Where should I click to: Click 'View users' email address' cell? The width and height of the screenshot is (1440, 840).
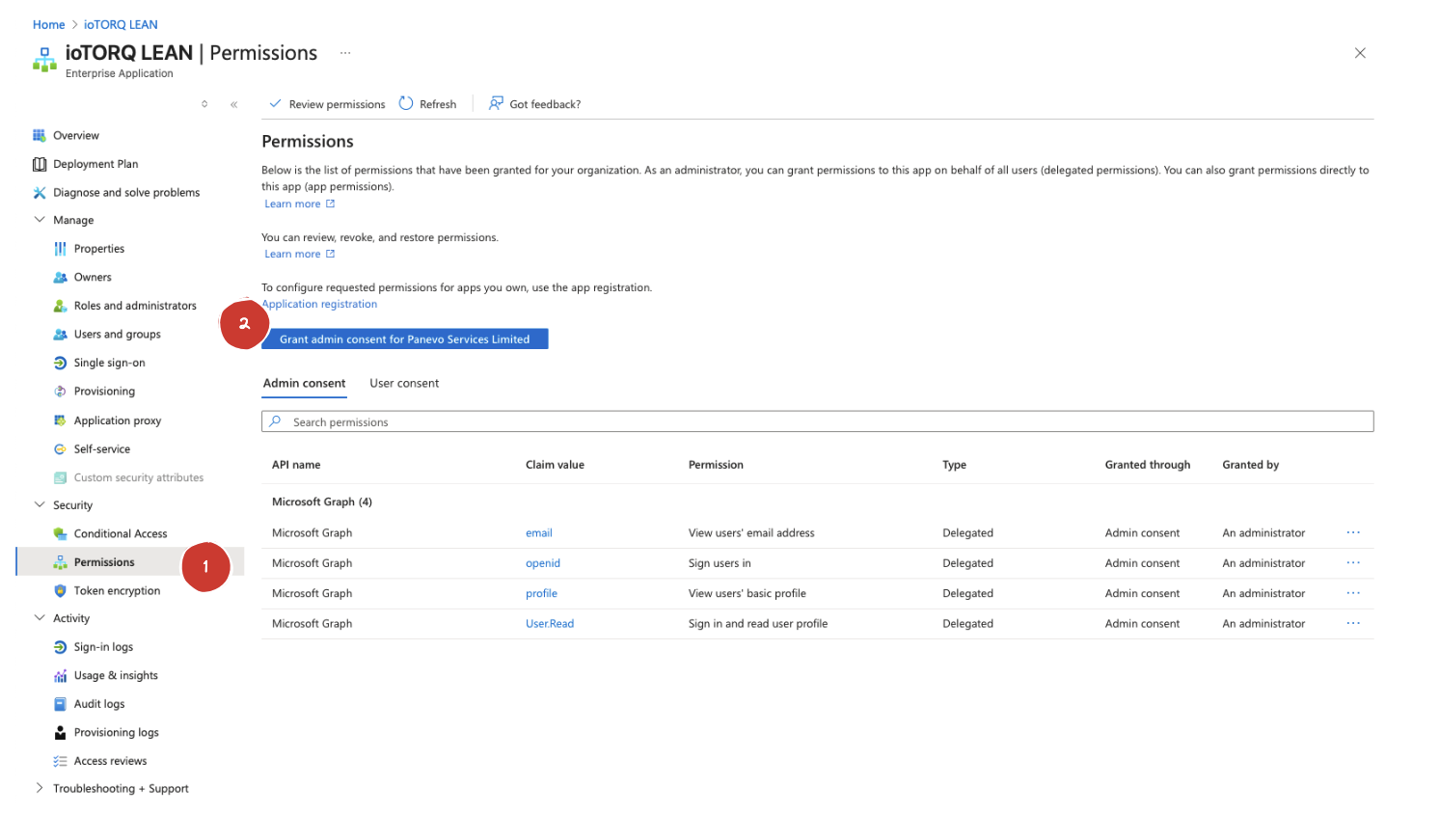tap(750, 532)
